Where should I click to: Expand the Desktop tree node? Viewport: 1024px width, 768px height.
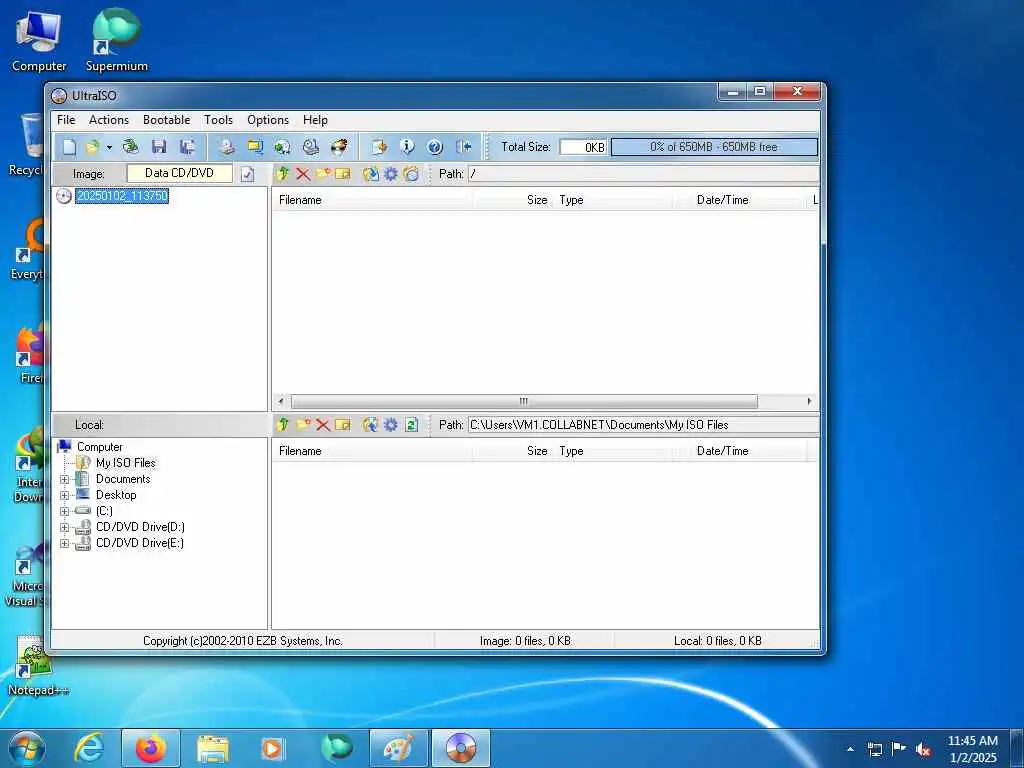click(x=65, y=495)
